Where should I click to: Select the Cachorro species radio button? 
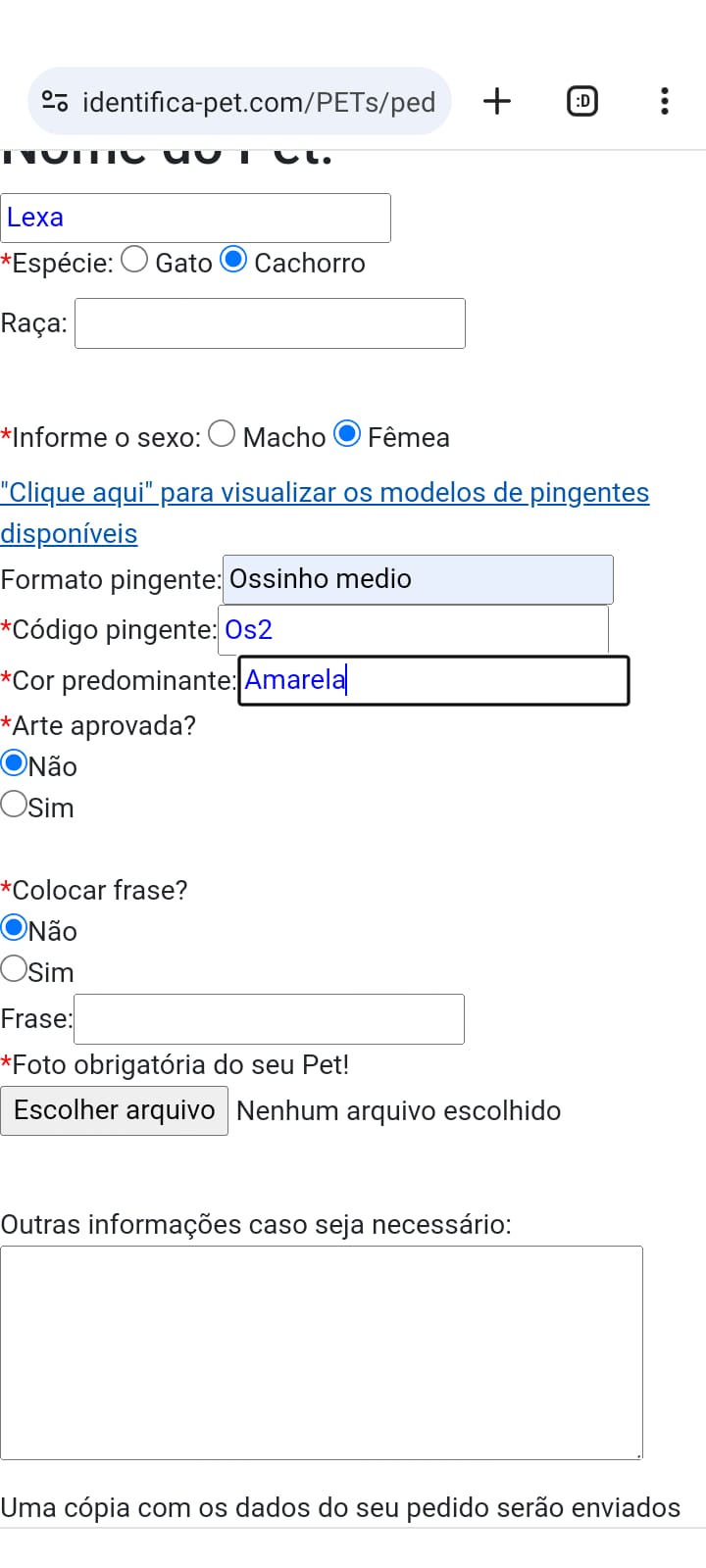[x=233, y=260]
